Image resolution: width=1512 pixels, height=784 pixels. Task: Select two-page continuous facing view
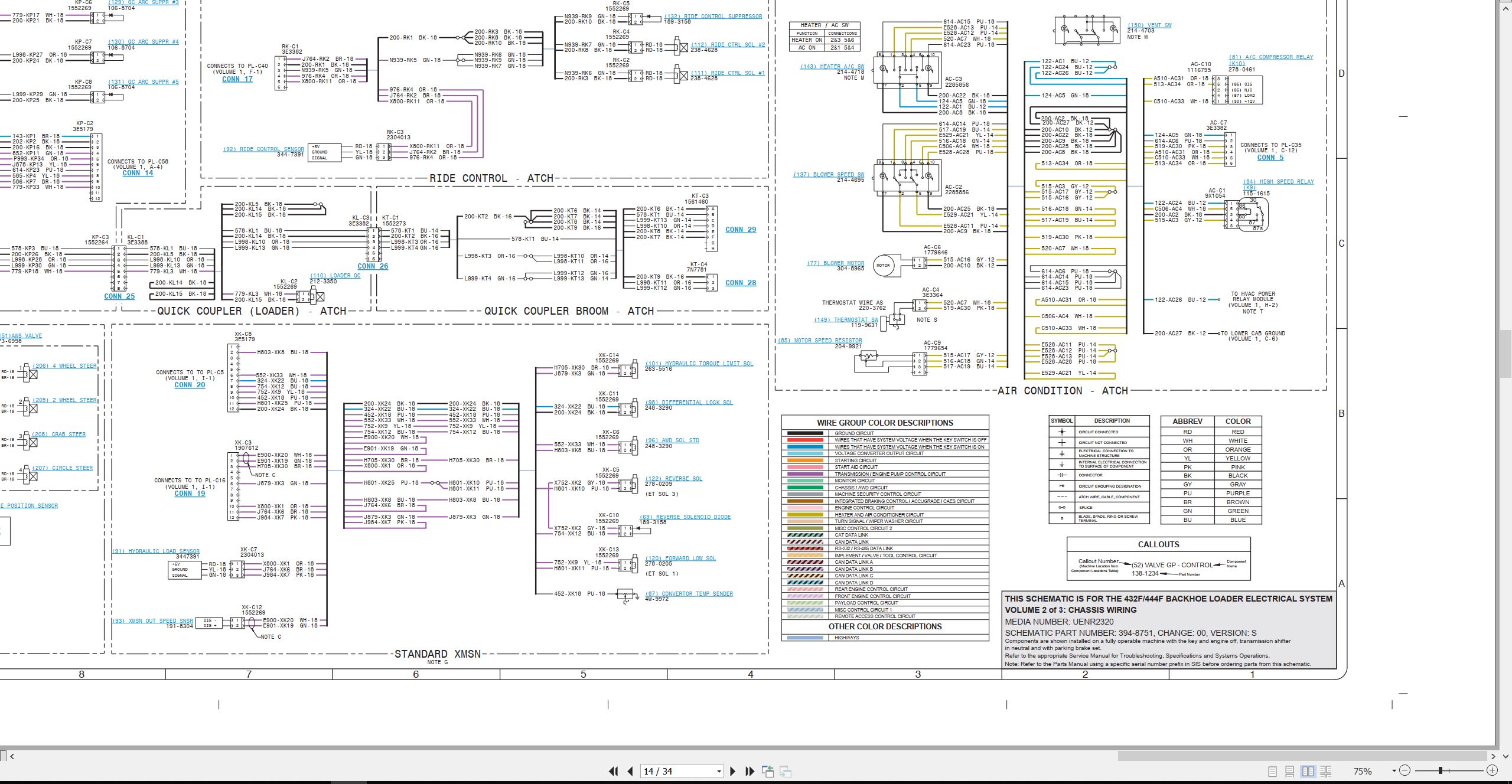tap(1325, 771)
